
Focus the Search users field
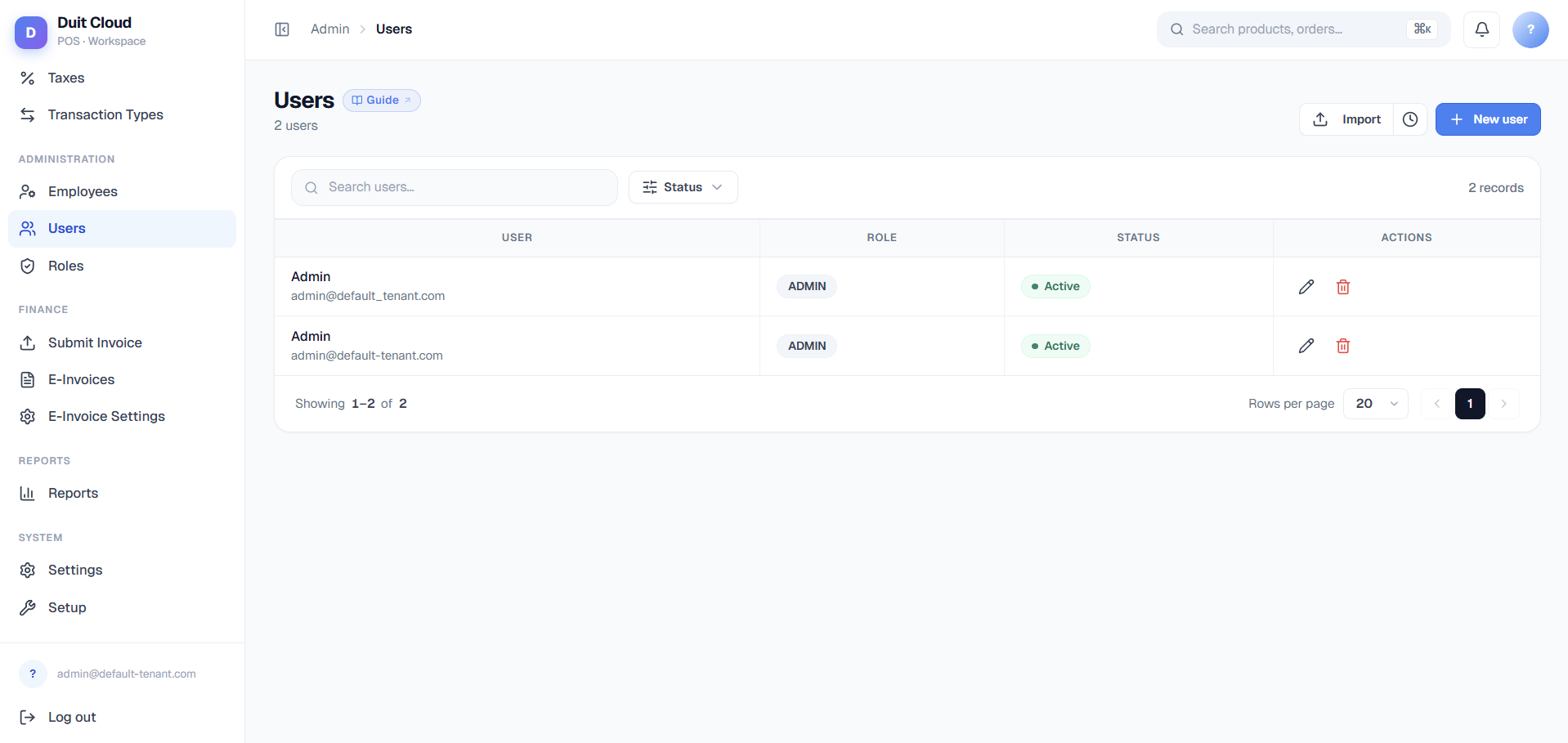(455, 187)
